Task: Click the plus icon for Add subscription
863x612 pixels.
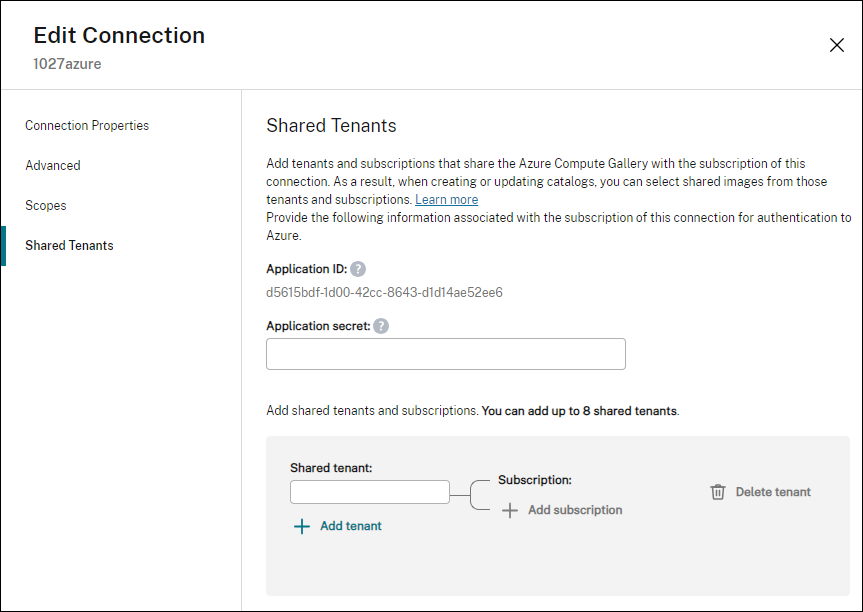Action: tap(509, 510)
